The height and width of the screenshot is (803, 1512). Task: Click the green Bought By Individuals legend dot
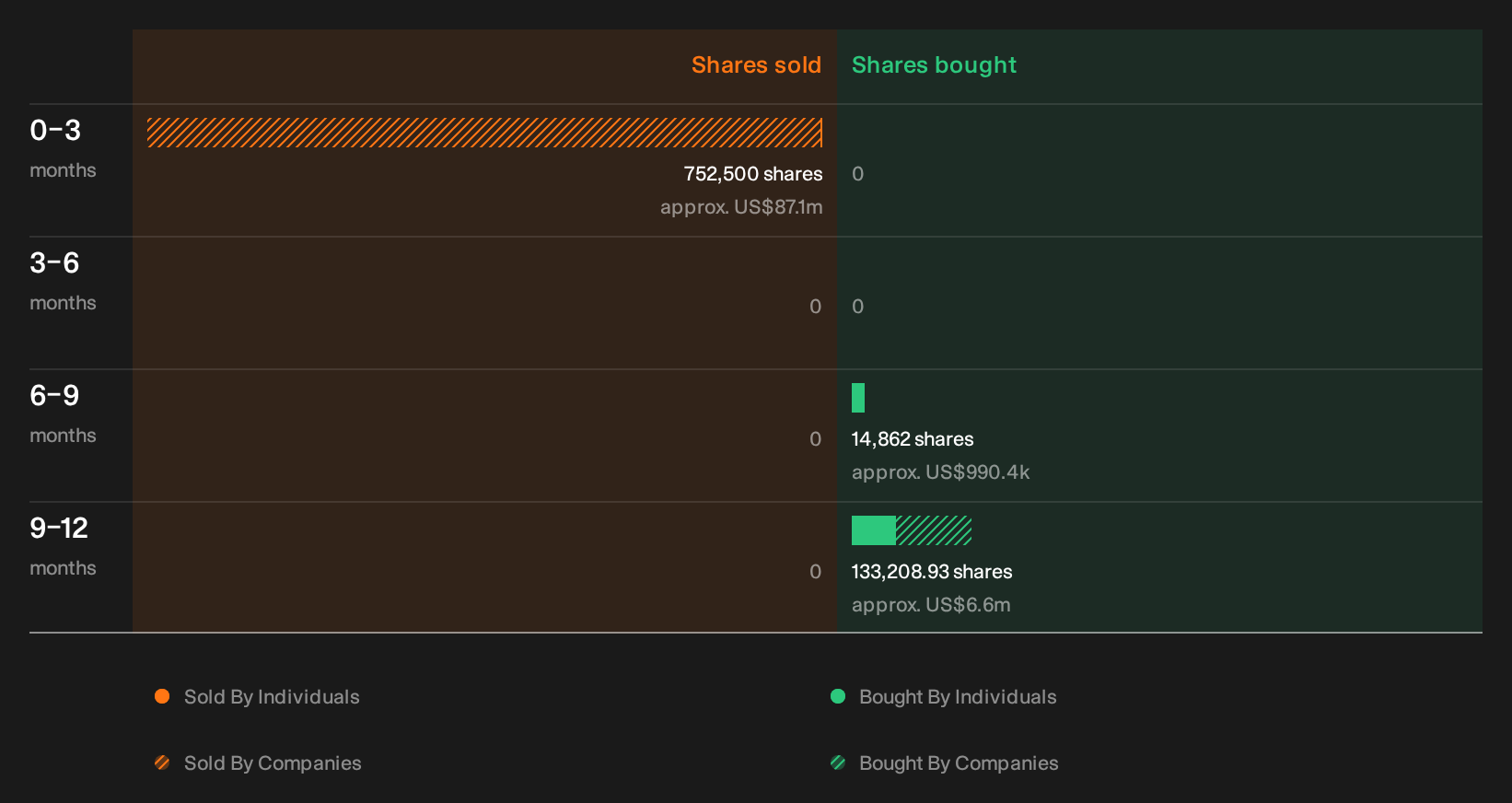click(838, 696)
